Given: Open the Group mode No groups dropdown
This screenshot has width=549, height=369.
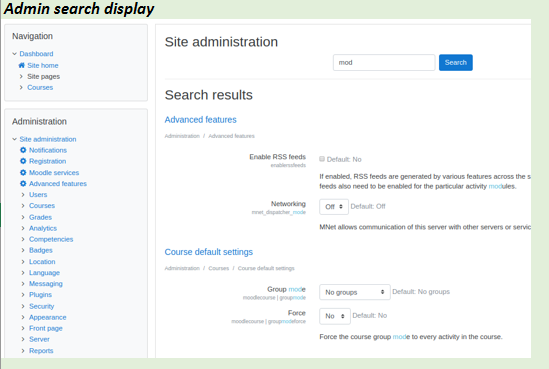Looking at the screenshot, I should click(x=355, y=292).
